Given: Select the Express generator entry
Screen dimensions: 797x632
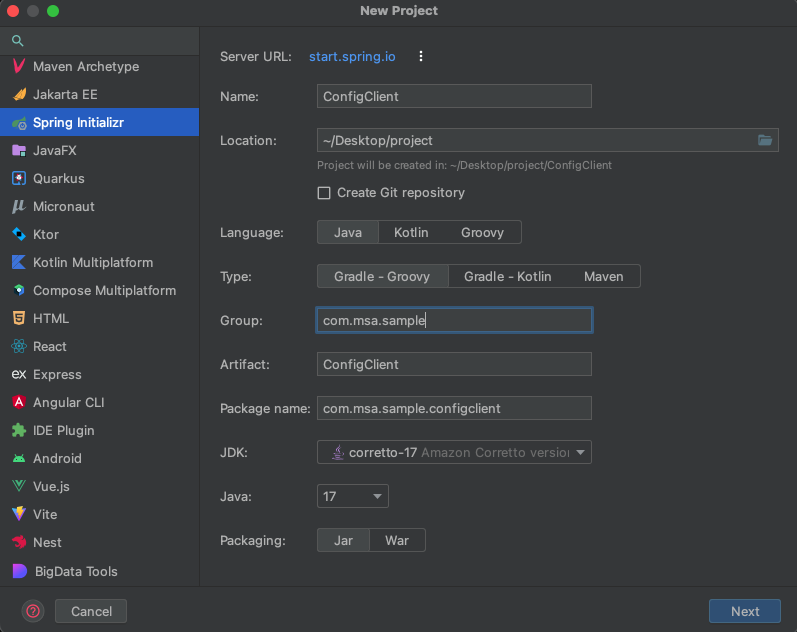Looking at the screenshot, I should tap(100, 374).
